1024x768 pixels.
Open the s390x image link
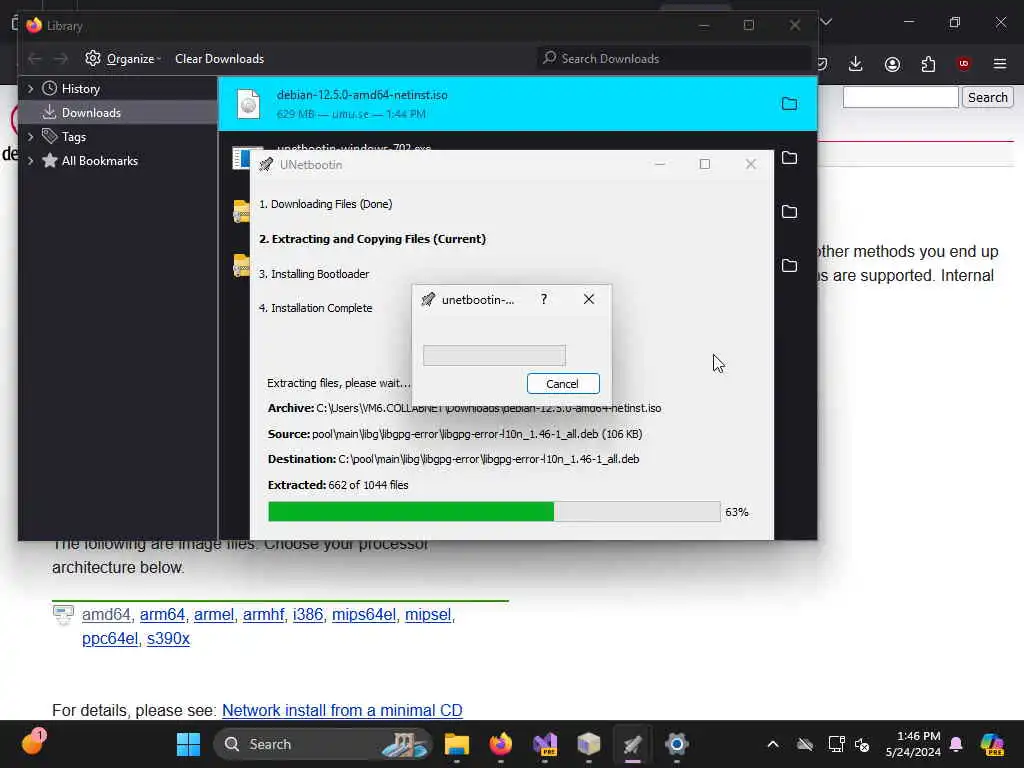(168, 639)
